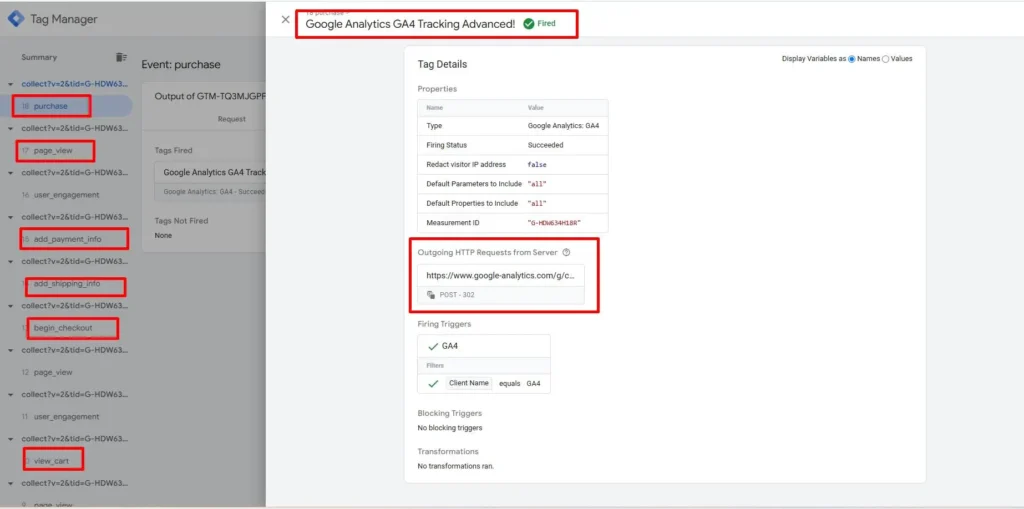
Task: Click the checkmark icon next to GA4 trigger
Action: (432, 346)
